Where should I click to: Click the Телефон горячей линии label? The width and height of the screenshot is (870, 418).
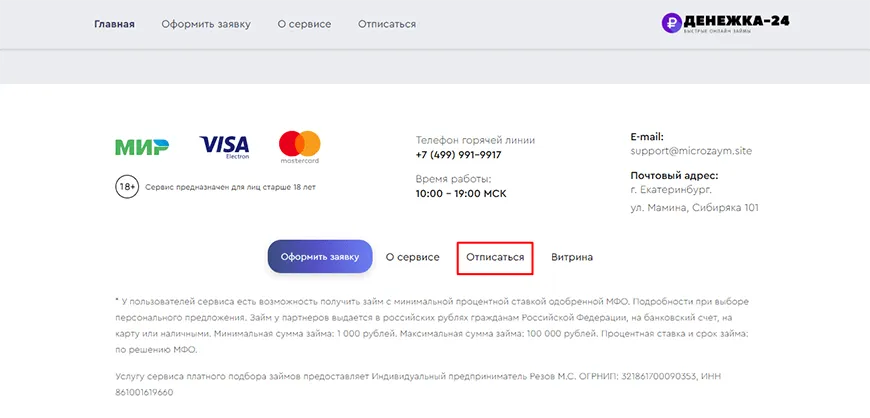(x=475, y=140)
